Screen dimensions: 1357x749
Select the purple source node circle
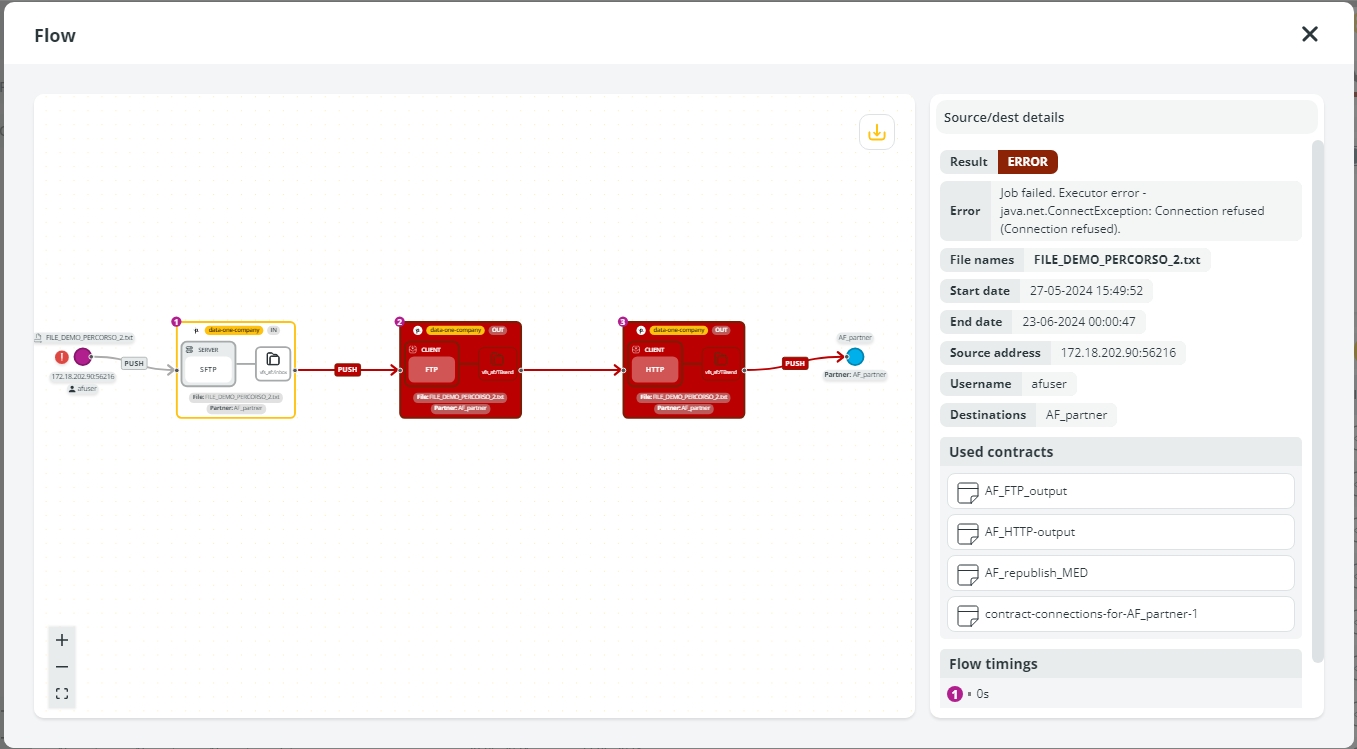82,357
